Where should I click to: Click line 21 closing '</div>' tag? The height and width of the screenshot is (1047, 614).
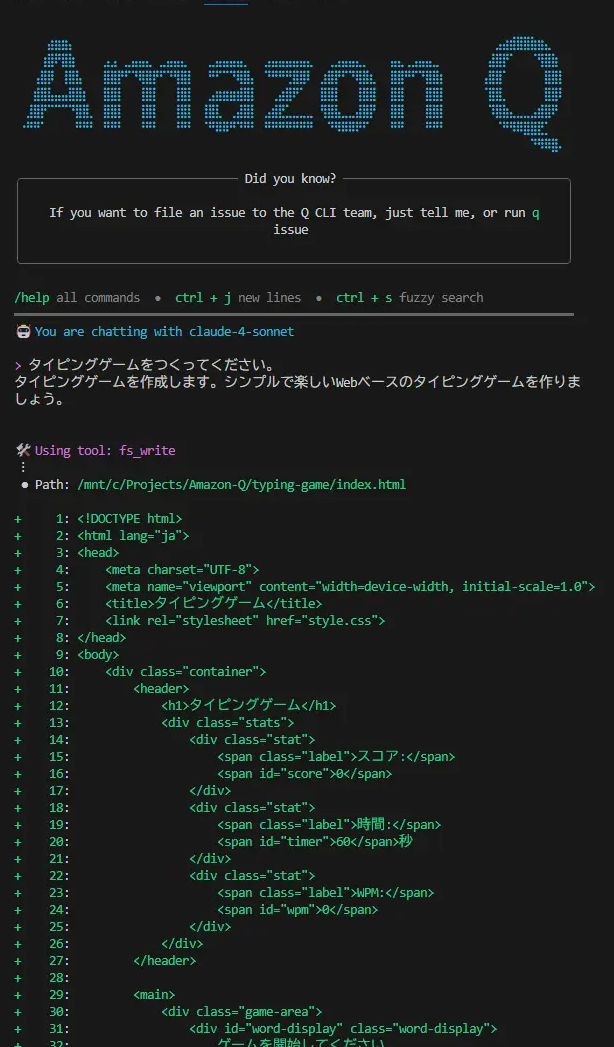click(210, 859)
